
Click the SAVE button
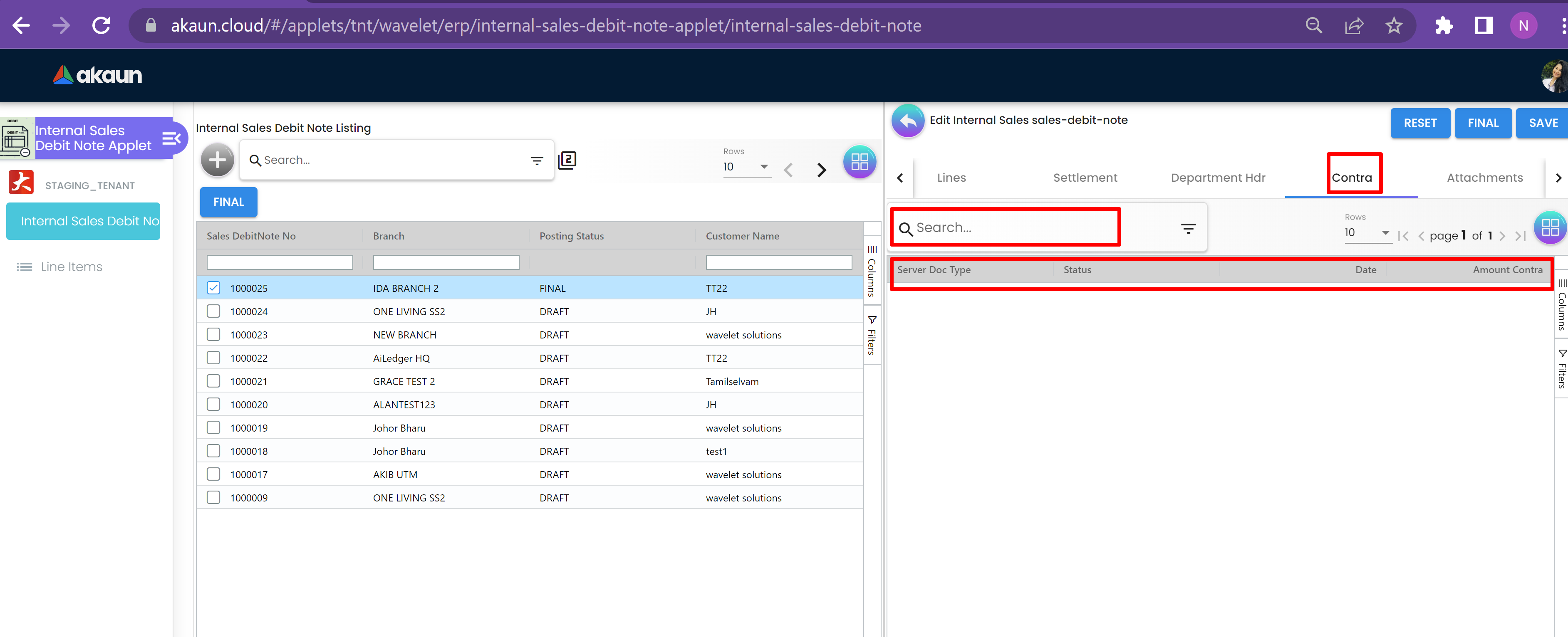coord(1543,123)
